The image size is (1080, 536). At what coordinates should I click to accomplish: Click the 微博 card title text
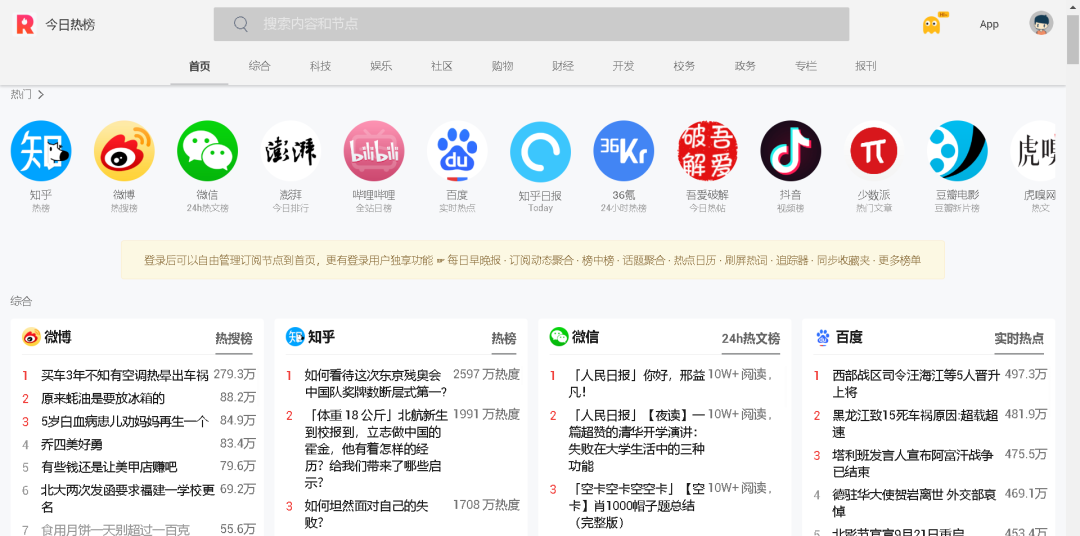tap(58, 337)
